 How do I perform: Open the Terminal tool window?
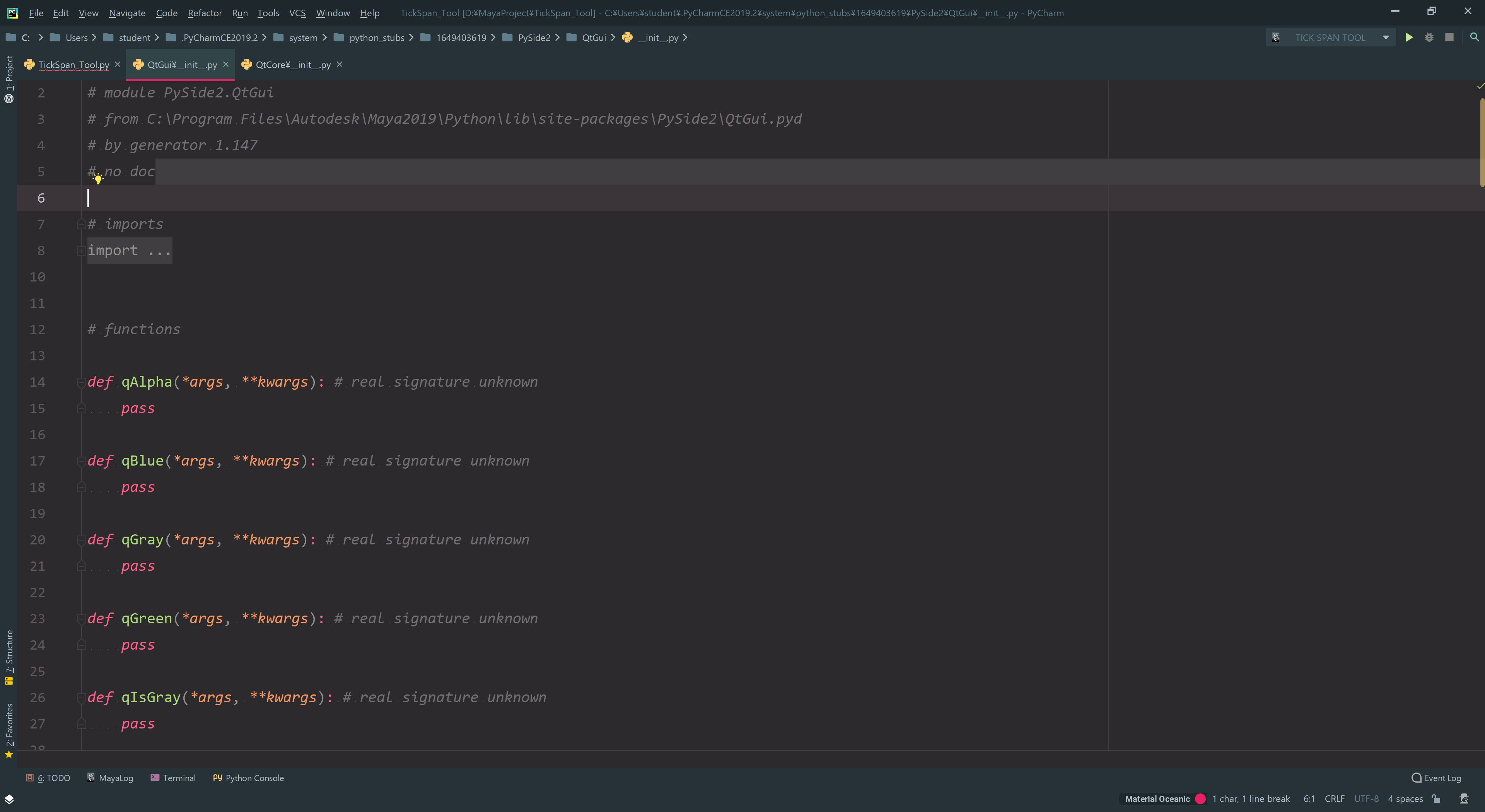(x=173, y=778)
